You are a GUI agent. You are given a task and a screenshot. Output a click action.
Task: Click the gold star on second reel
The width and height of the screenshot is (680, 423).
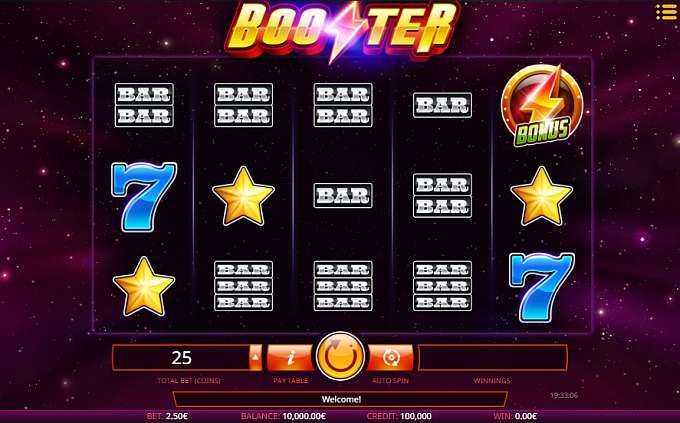(243, 197)
